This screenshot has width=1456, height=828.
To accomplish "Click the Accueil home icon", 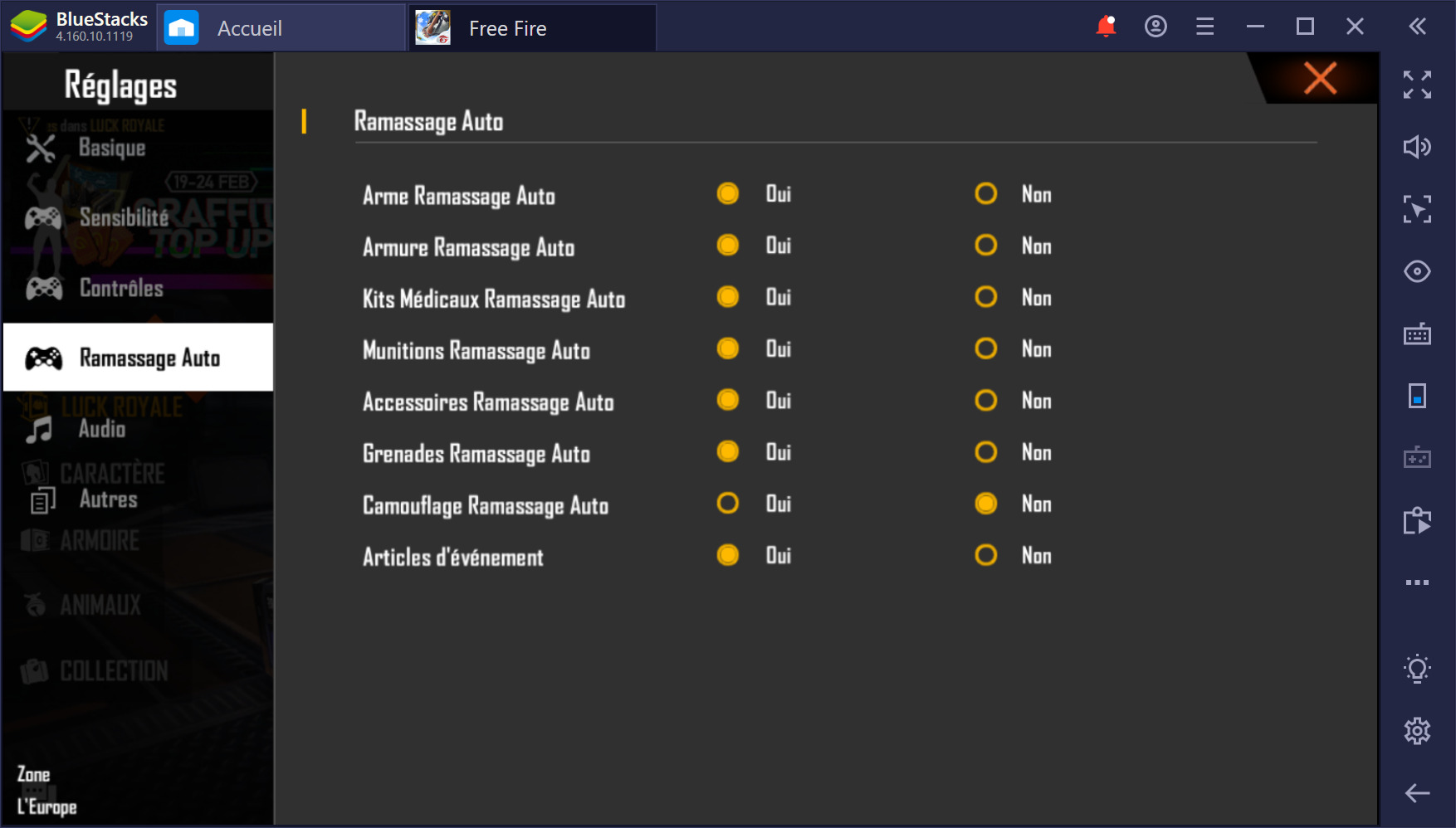I will [x=181, y=28].
